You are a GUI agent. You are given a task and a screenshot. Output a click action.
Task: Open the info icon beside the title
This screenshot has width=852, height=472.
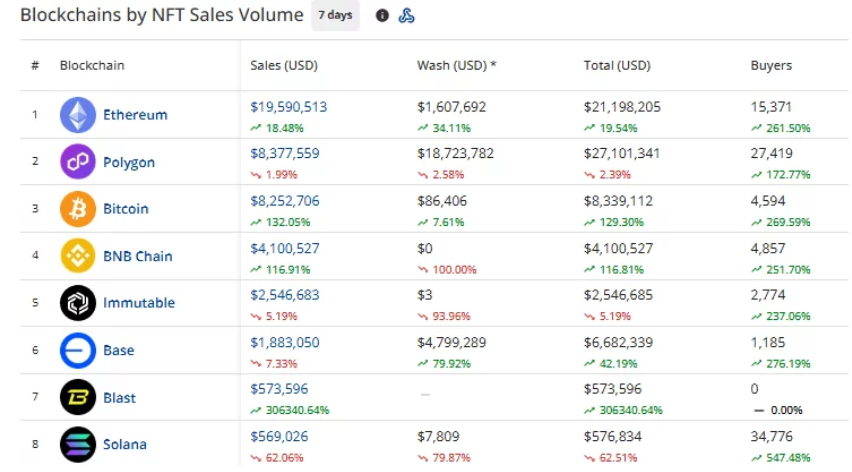[383, 15]
